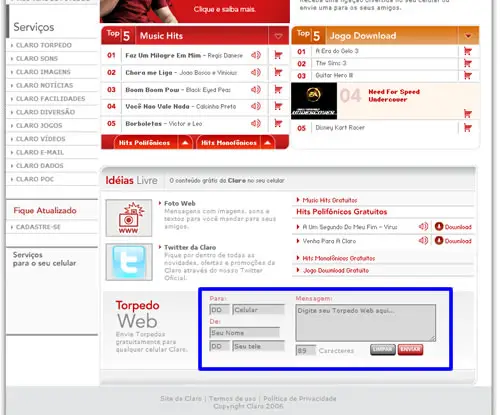Play A Um Segundo Do Meu Fim preview

click(x=423, y=227)
